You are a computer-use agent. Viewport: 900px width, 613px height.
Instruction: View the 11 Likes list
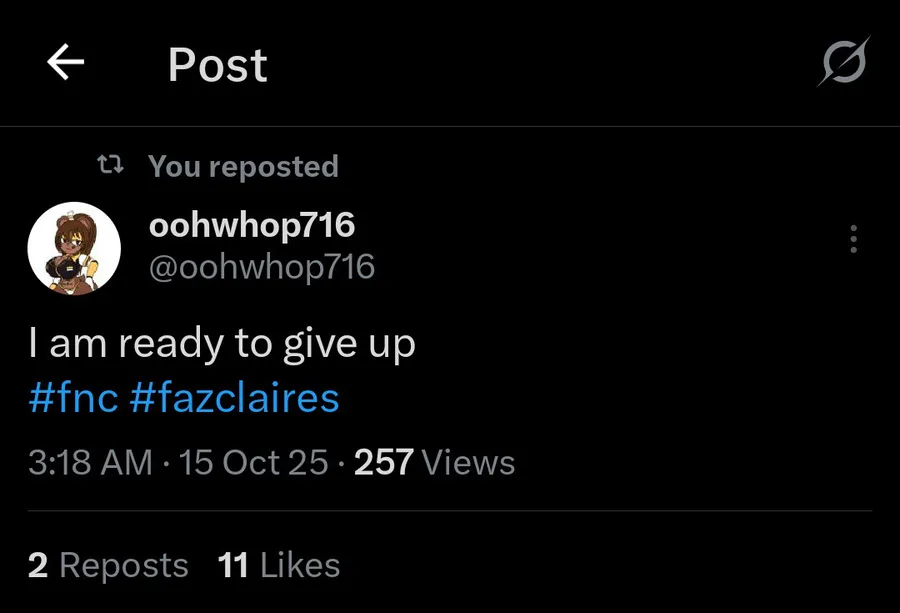(x=299, y=566)
